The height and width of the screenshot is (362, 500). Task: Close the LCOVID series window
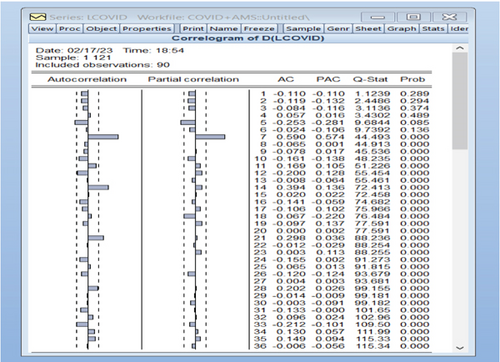tap(449, 17)
